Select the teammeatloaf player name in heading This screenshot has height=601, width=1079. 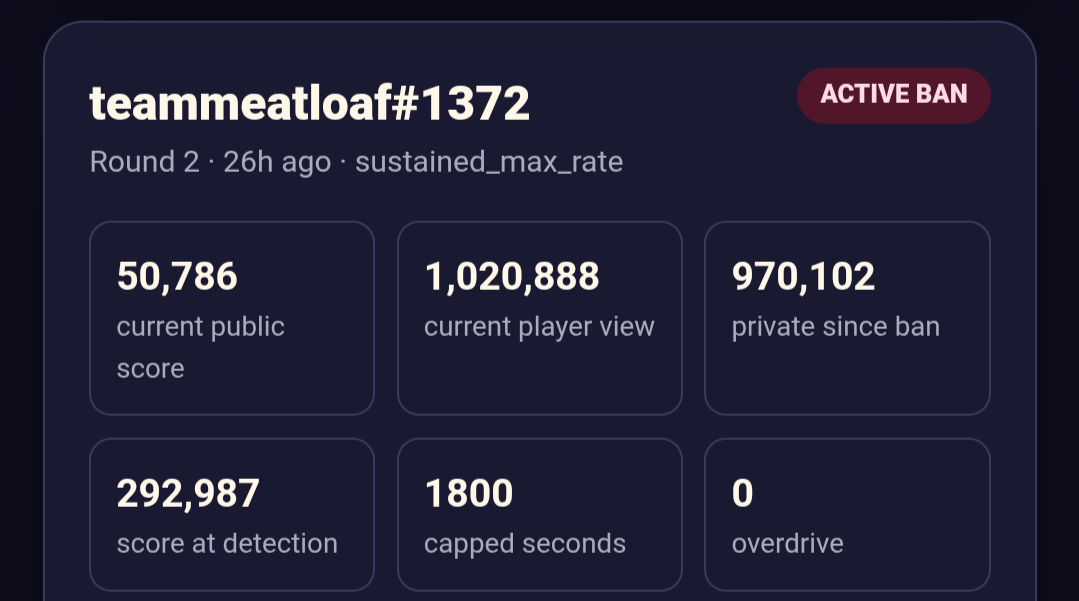coord(241,103)
